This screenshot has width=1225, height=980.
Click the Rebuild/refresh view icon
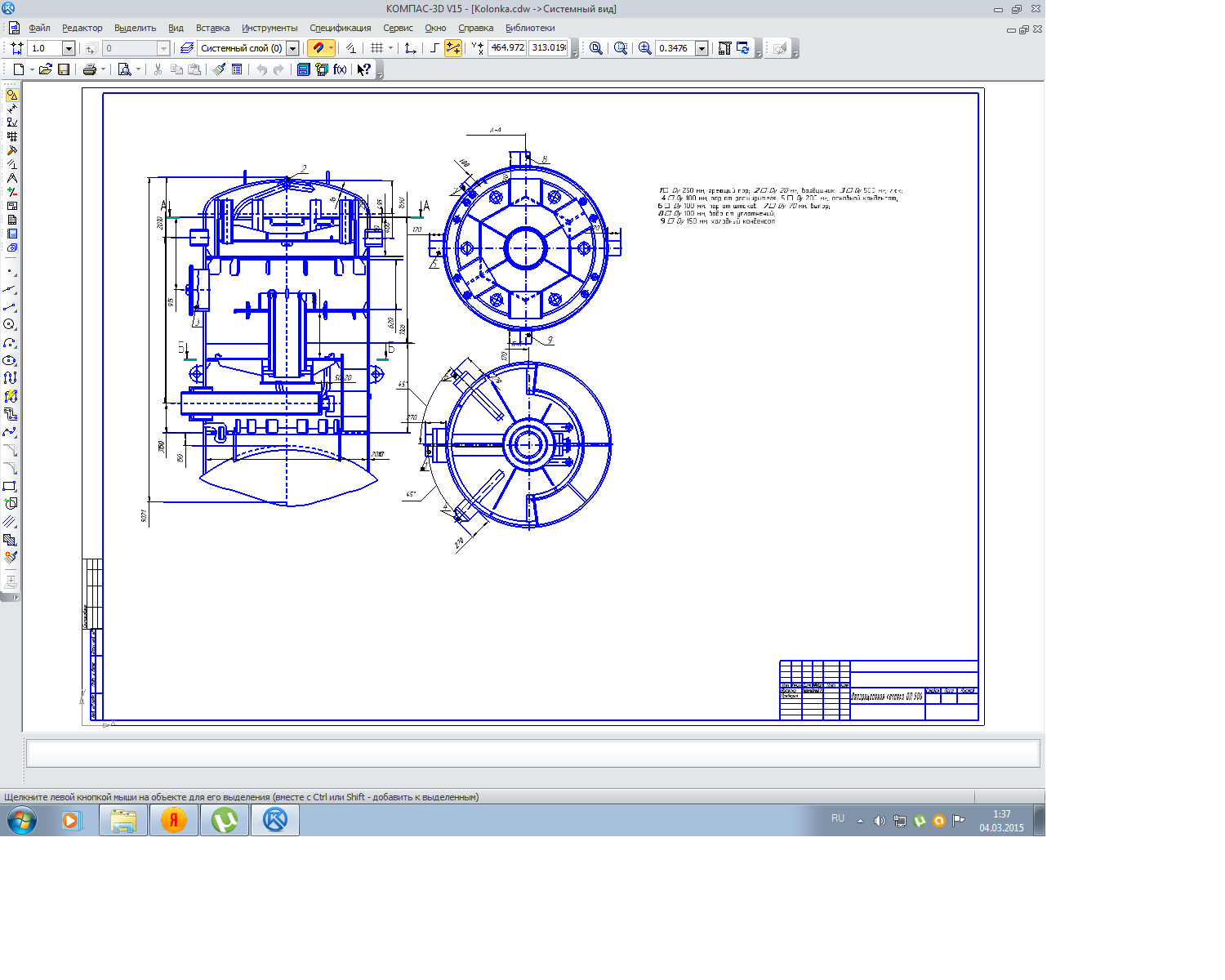[743, 48]
